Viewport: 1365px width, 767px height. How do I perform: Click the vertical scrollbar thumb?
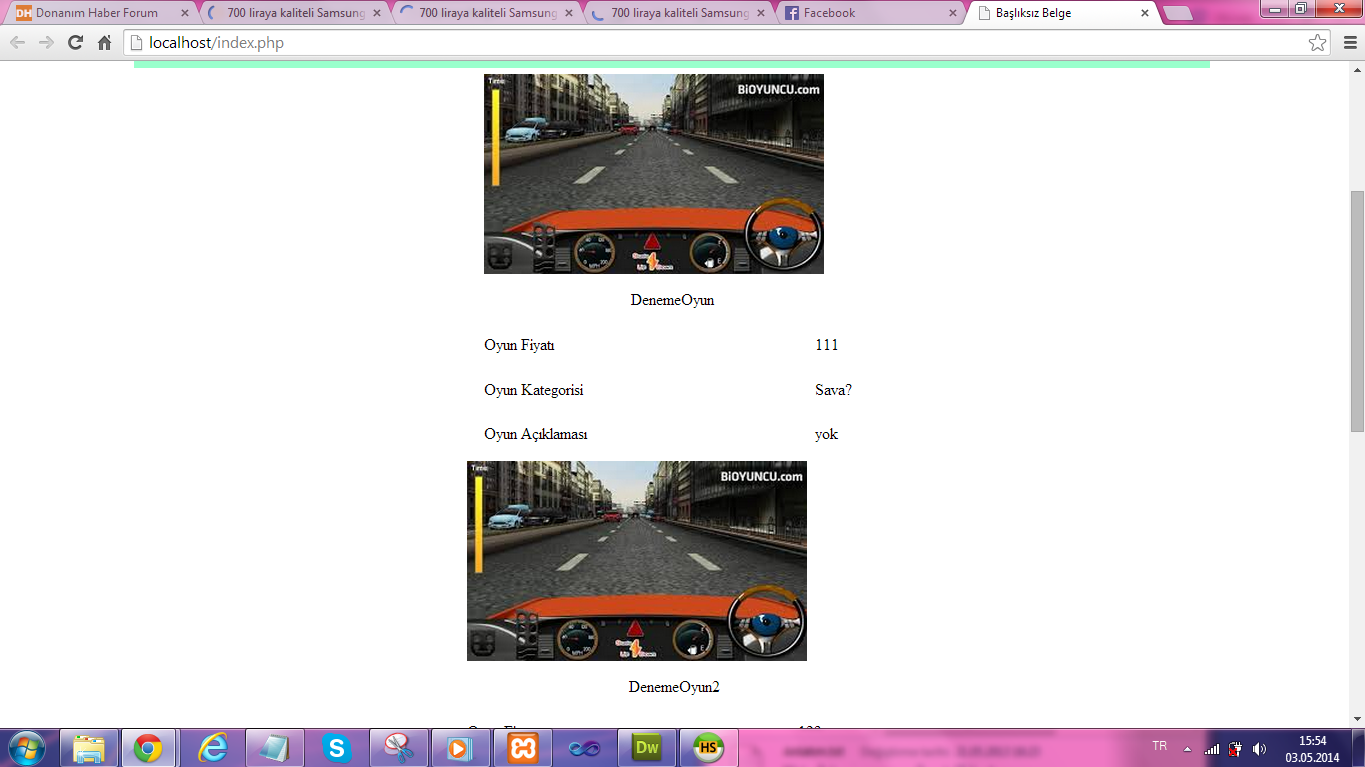pos(1357,310)
